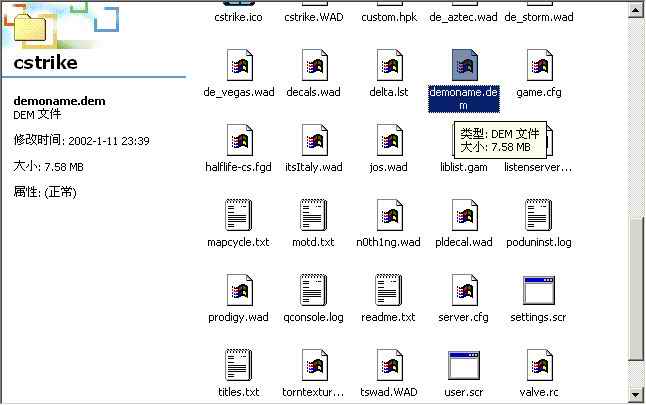The image size is (646, 405).
Task: Click the decals.wad file icon
Action: (313, 66)
